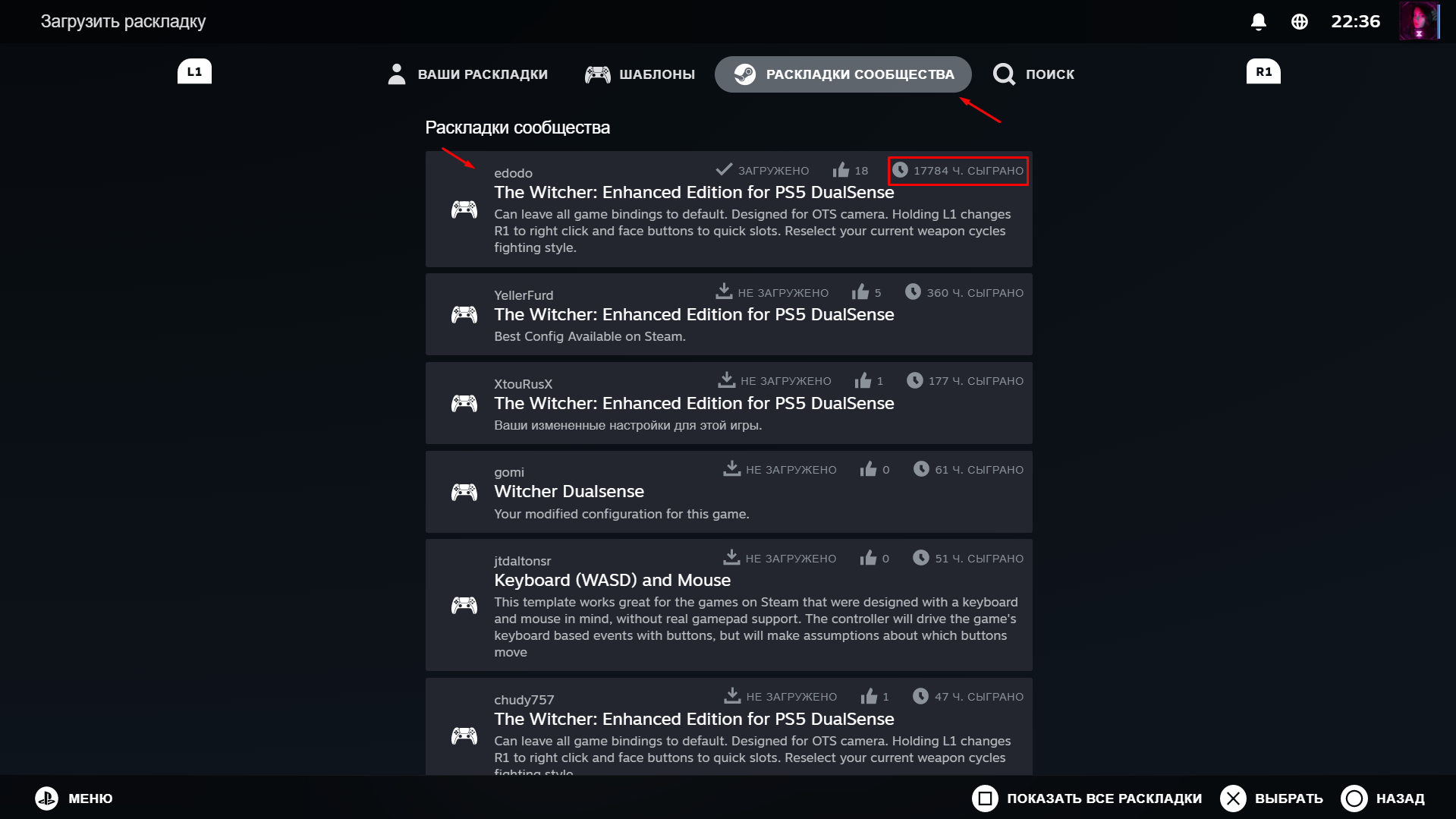Image resolution: width=1456 pixels, height=819 pixels.
Task: Select the Раскладки сообщества tab
Action: (x=843, y=74)
